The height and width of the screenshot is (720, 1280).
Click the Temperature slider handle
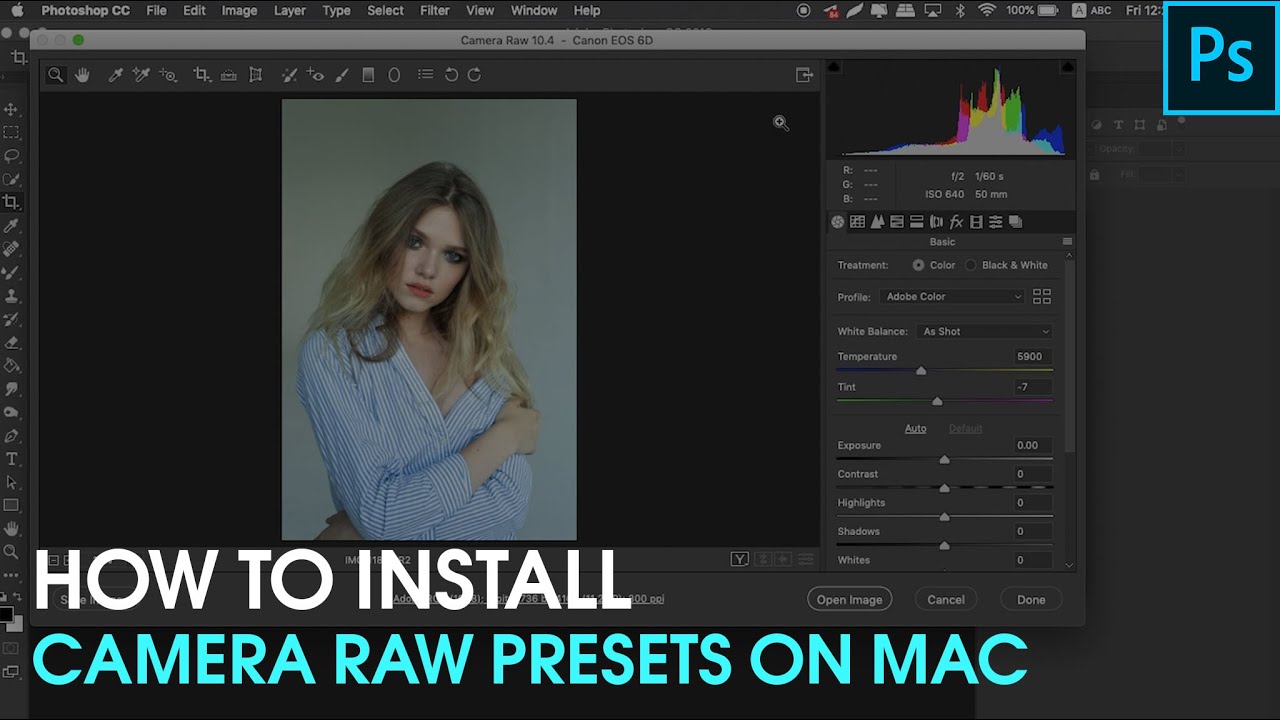(921, 371)
